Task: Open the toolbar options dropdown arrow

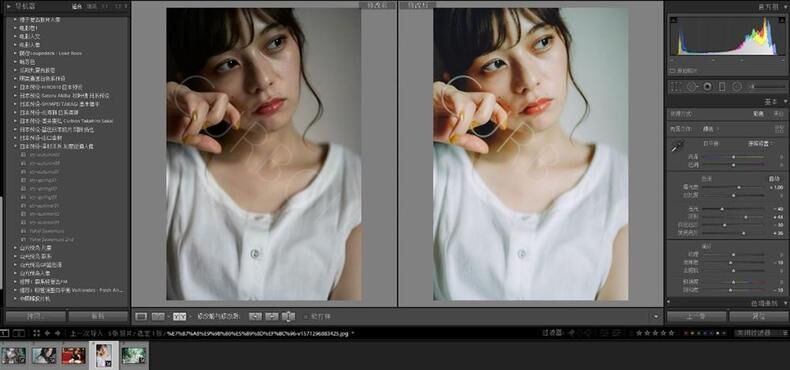Action: [655, 317]
